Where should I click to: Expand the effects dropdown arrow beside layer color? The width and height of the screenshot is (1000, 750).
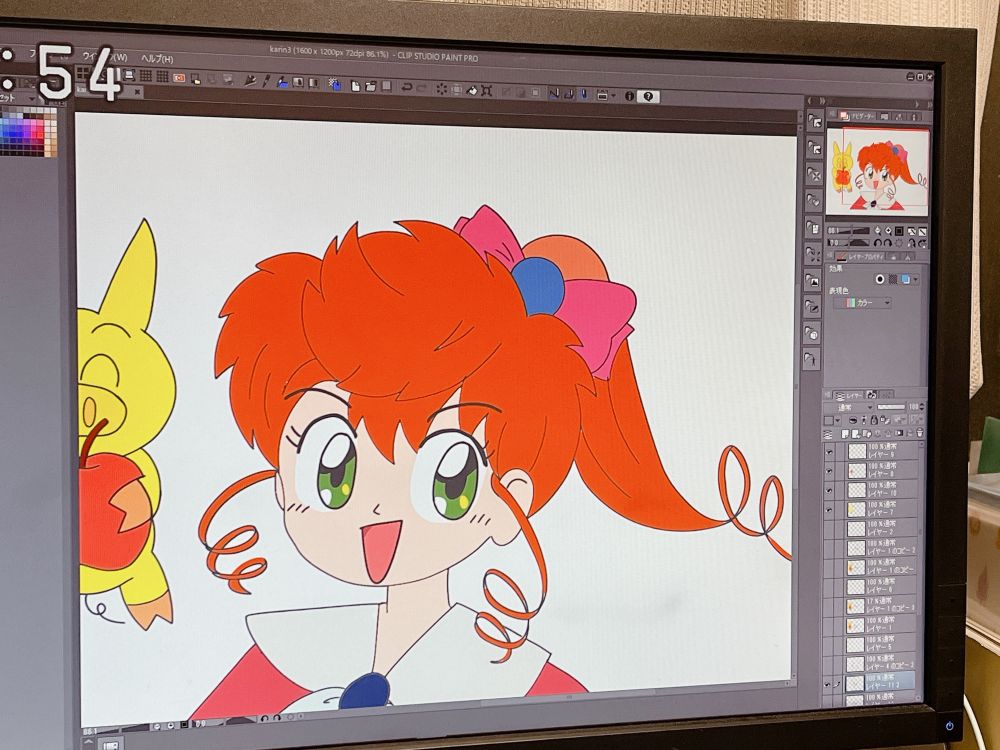pos(916,279)
